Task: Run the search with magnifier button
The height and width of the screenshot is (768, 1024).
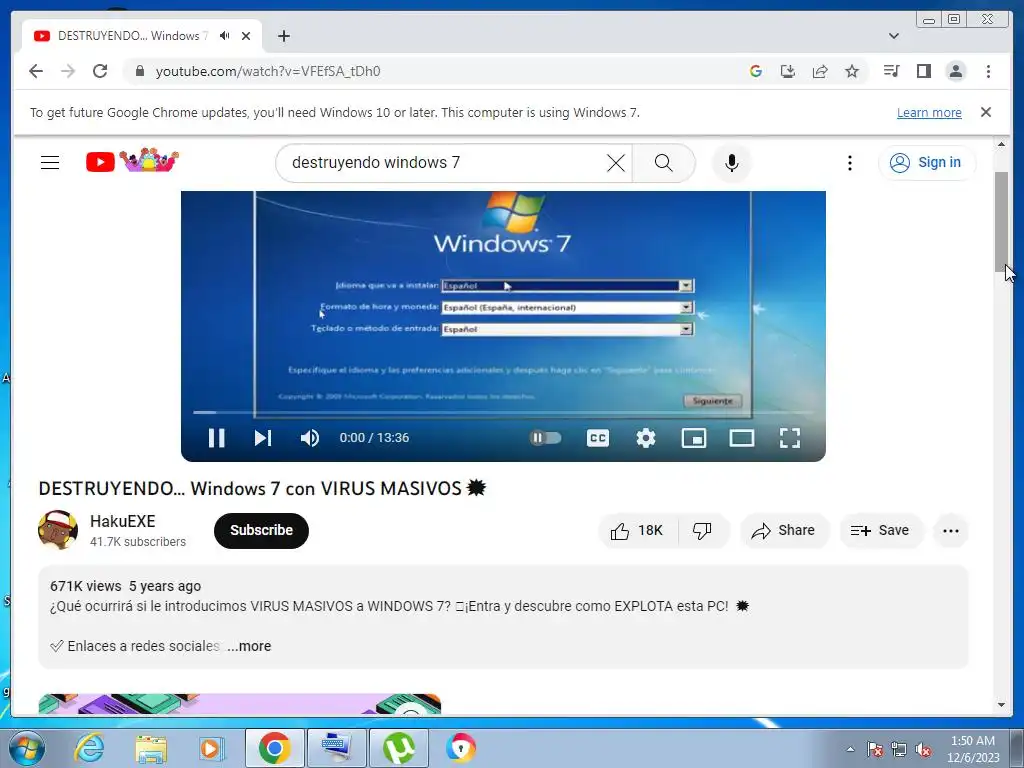Action: coord(664,163)
